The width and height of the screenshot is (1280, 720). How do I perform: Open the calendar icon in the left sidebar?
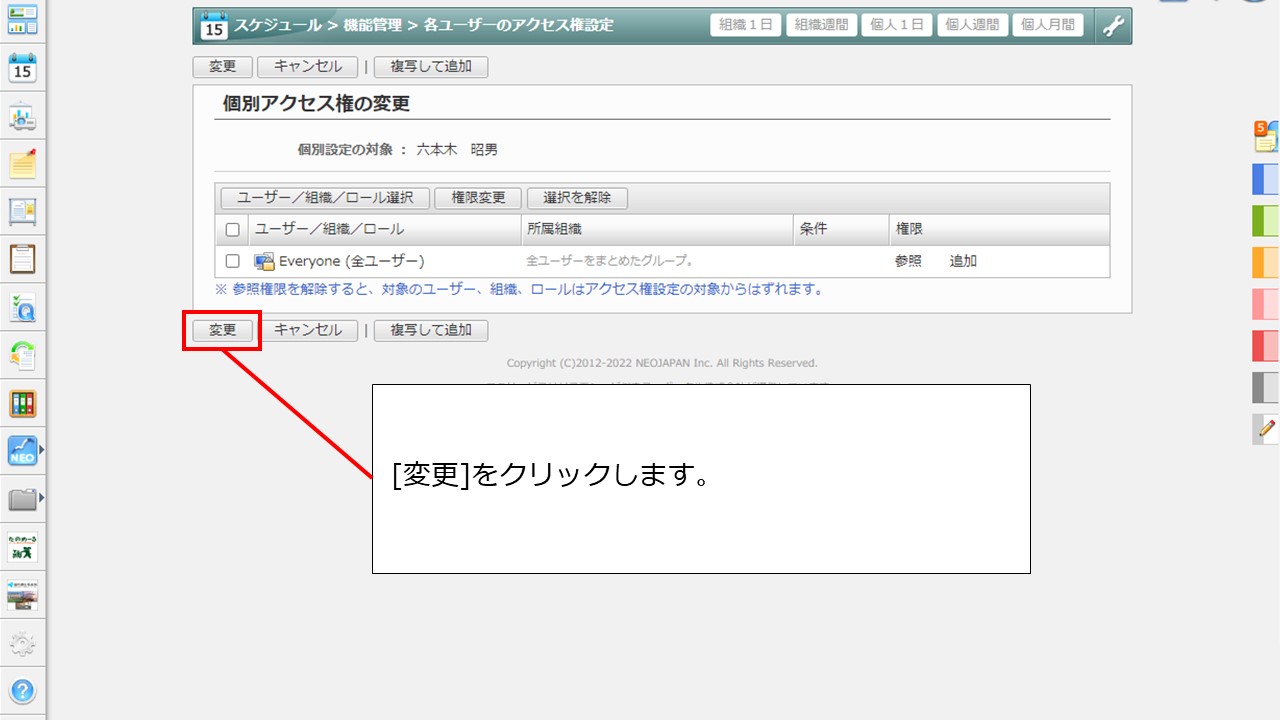(22, 69)
